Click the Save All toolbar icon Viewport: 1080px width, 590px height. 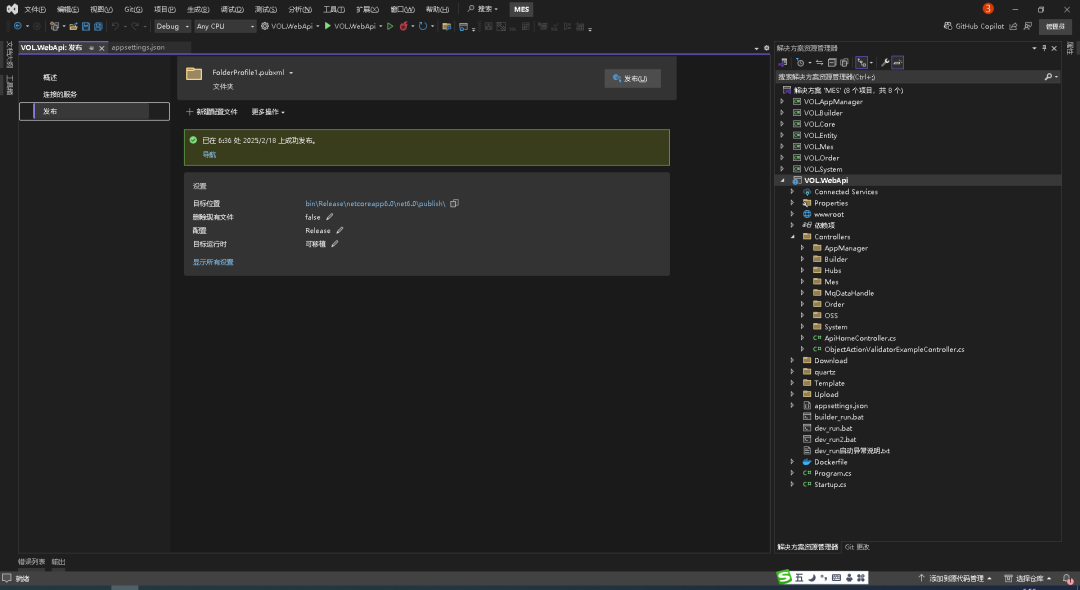click(x=97, y=26)
